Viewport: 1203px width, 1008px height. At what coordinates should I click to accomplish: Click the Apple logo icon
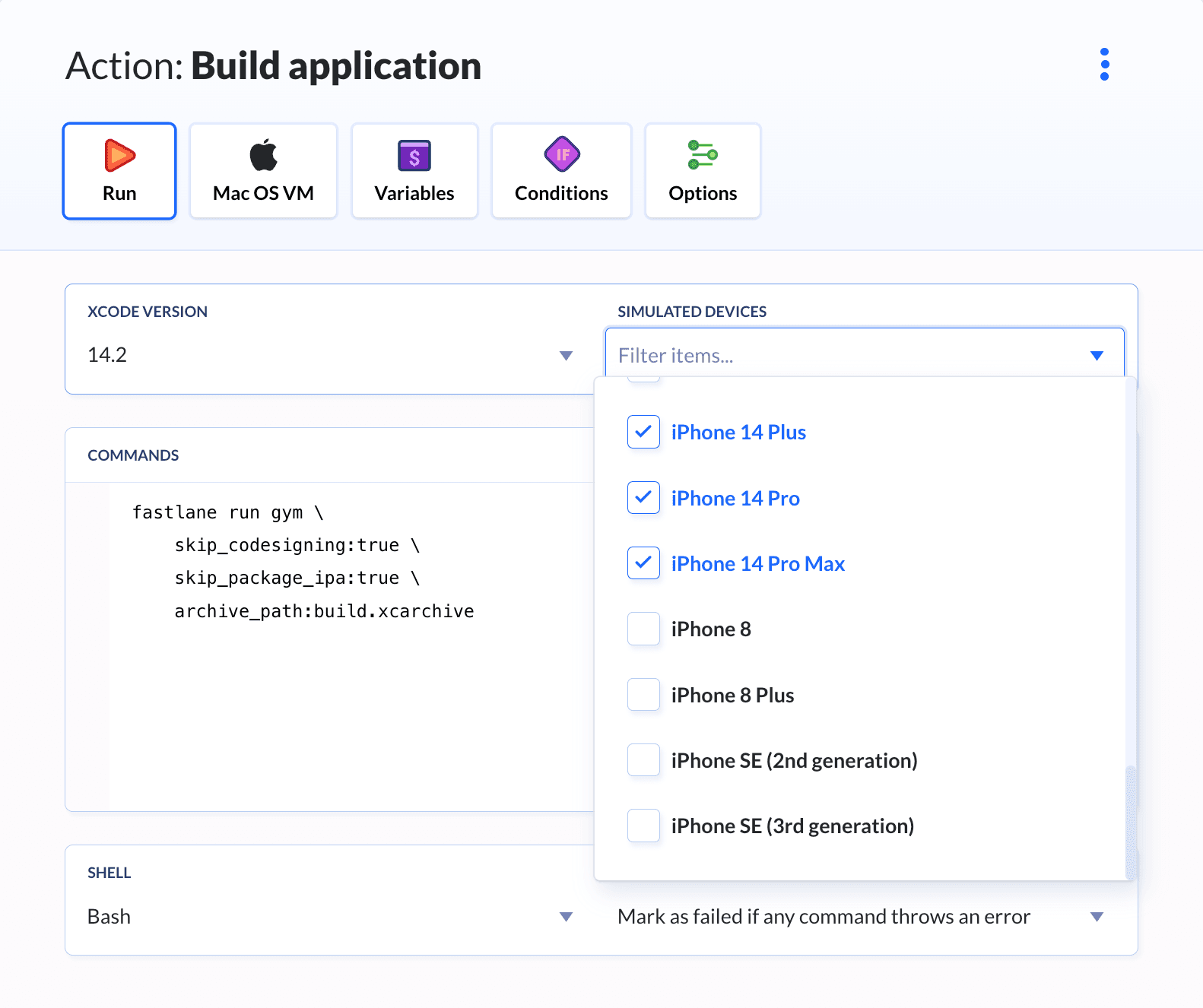264,155
